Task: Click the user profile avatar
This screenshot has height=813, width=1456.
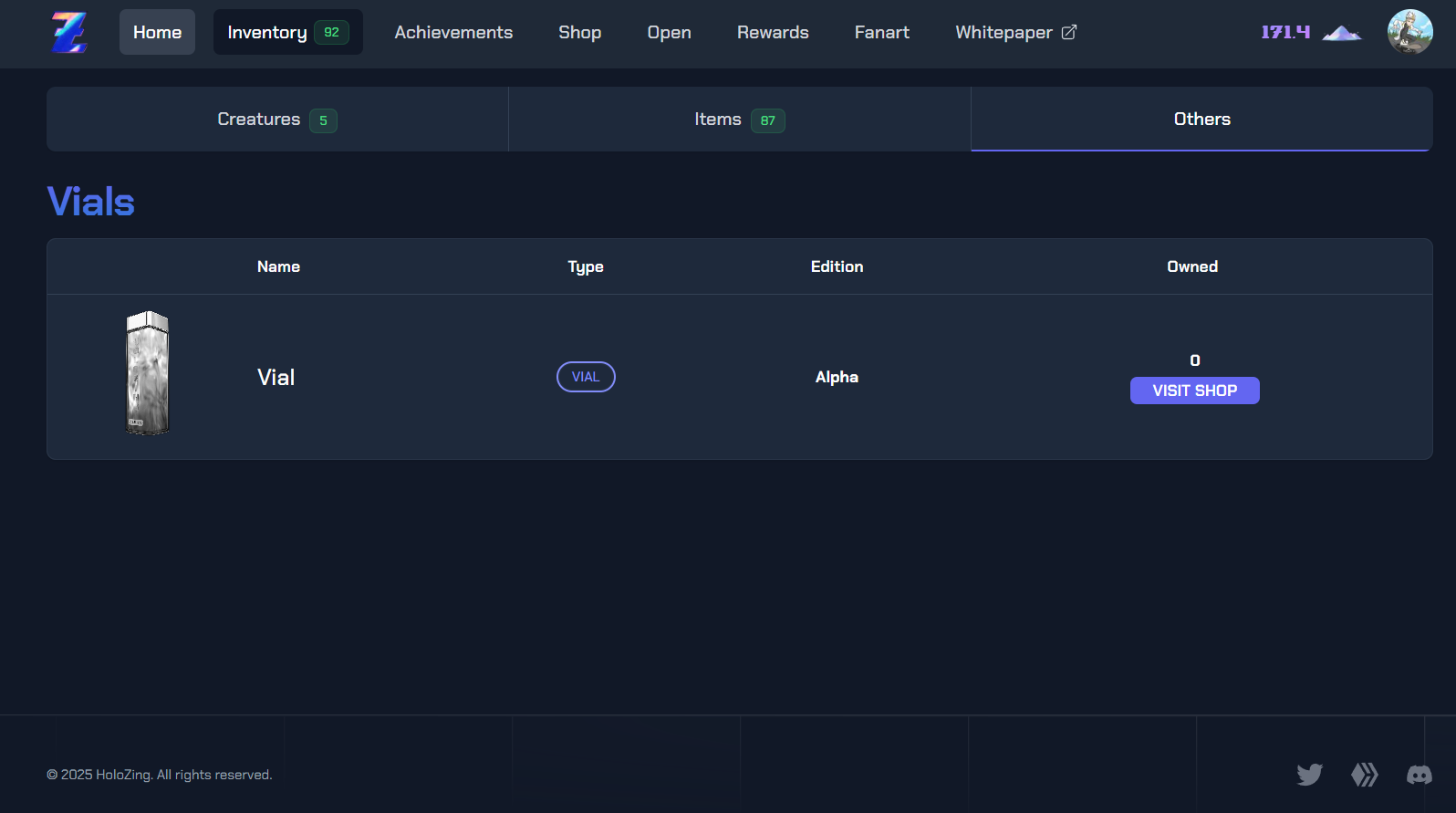Action: pyautogui.click(x=1409, y=32)
